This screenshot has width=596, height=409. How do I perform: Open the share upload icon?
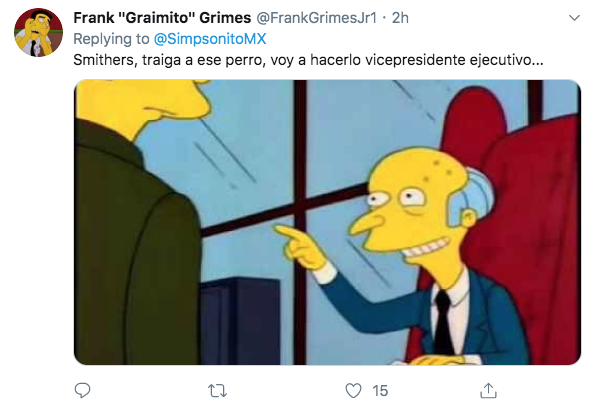tap(488, 390)
